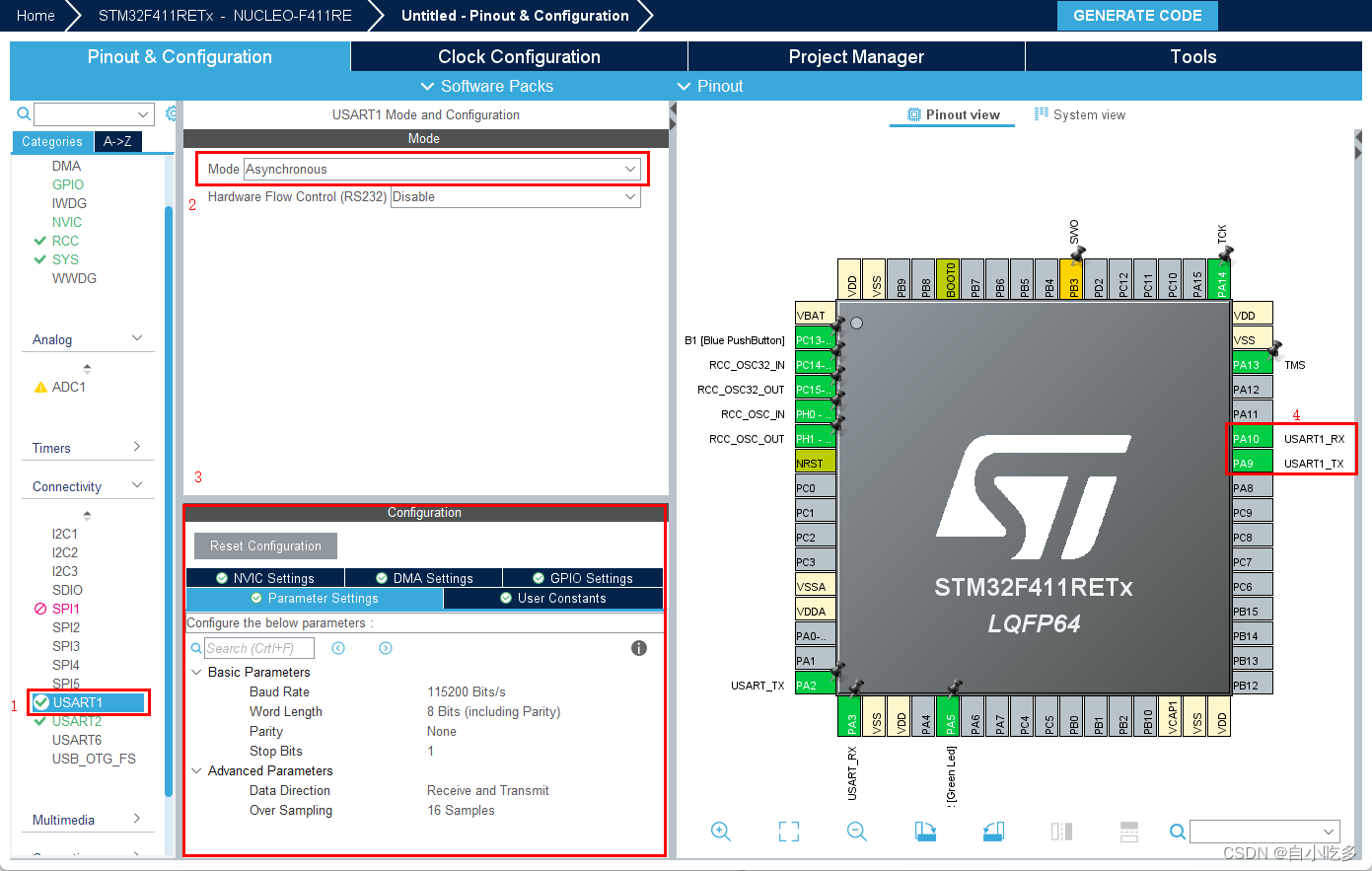Viewport: 1372px width, 871px height.
Task: Open the Software Packs menu
Action: click(486, 86)
